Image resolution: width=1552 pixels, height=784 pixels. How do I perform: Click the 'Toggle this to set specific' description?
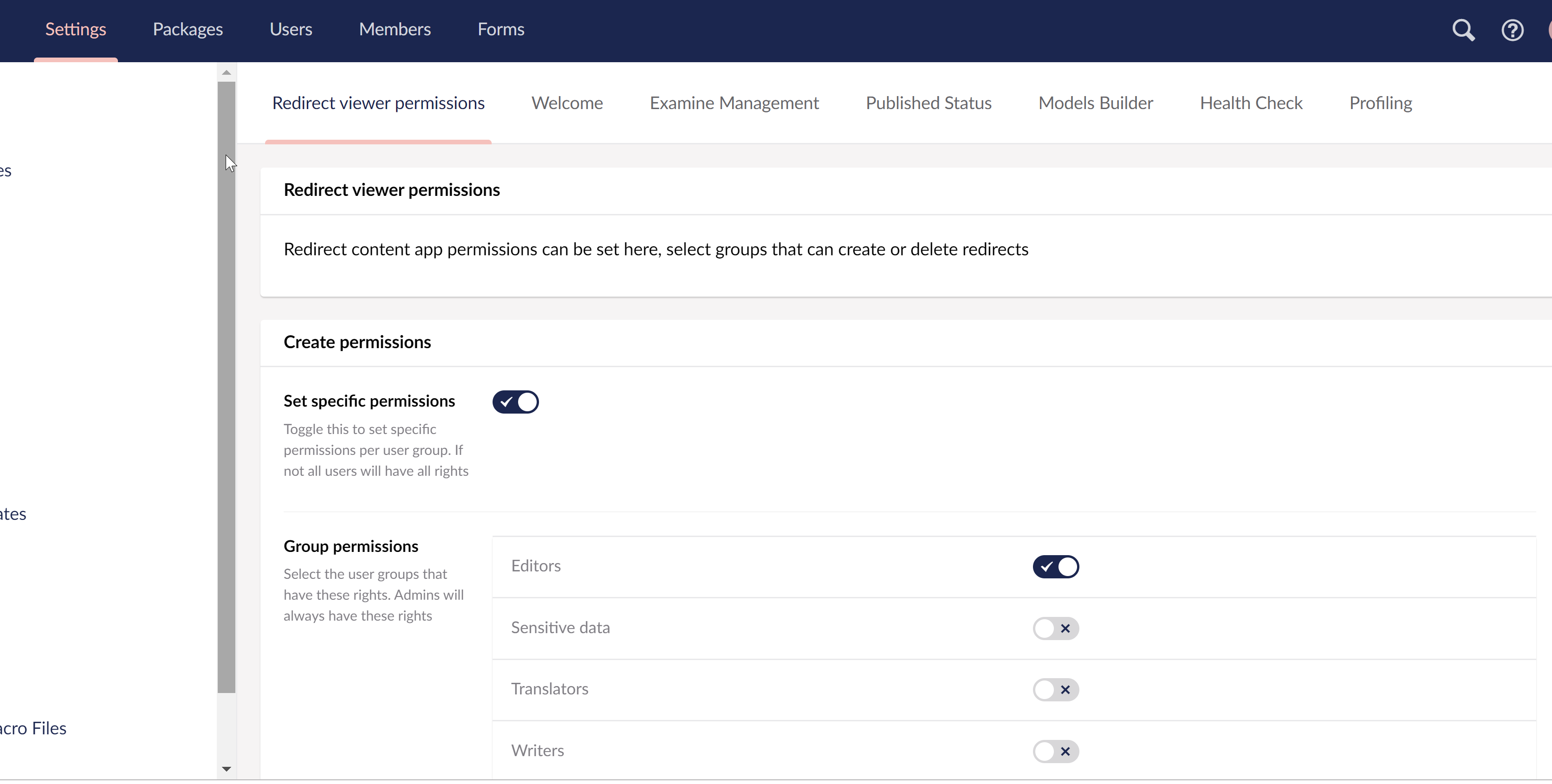pos(376,450)
